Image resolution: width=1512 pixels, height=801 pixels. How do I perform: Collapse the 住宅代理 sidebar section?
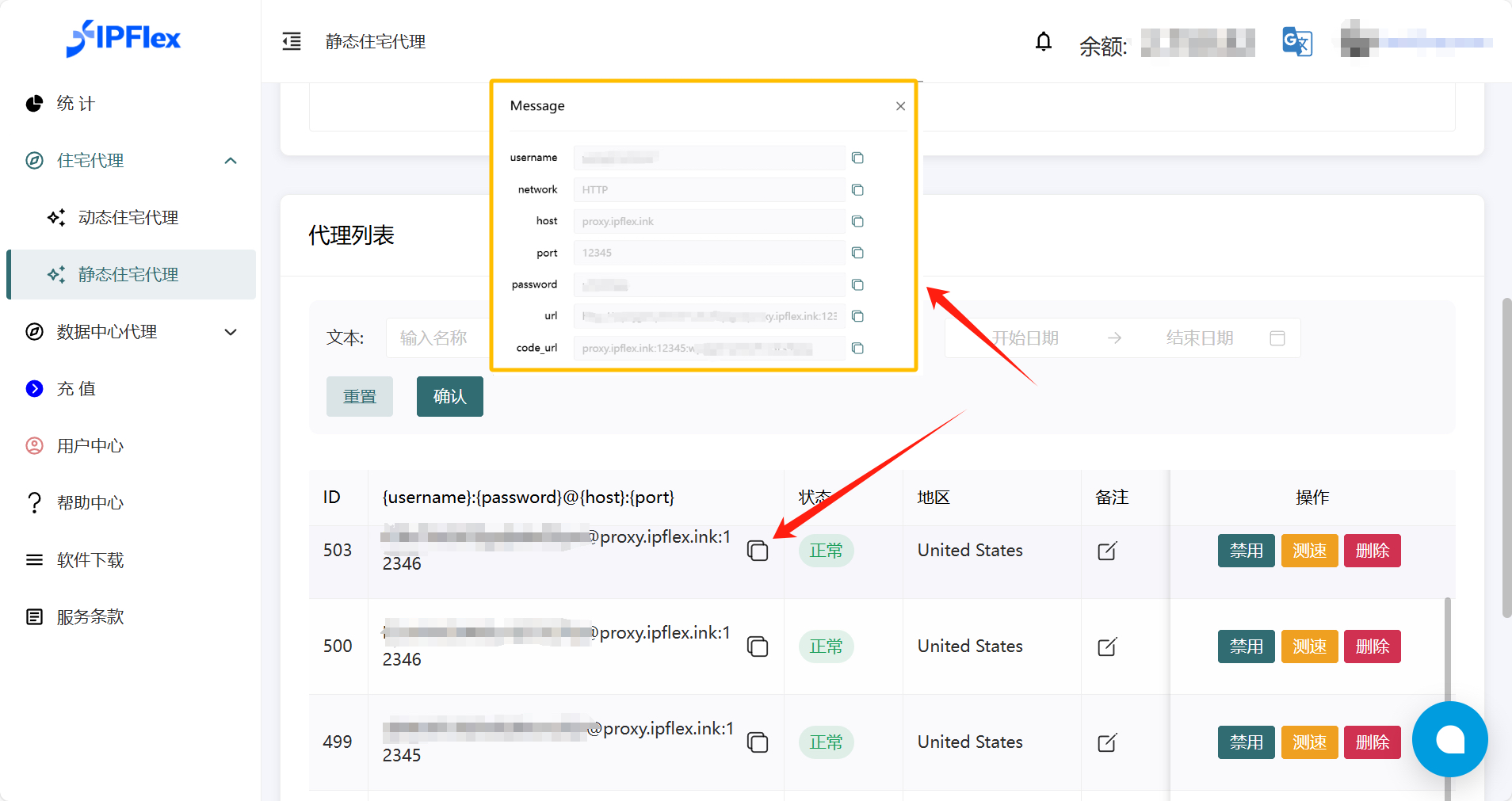(x=231, y=161)
